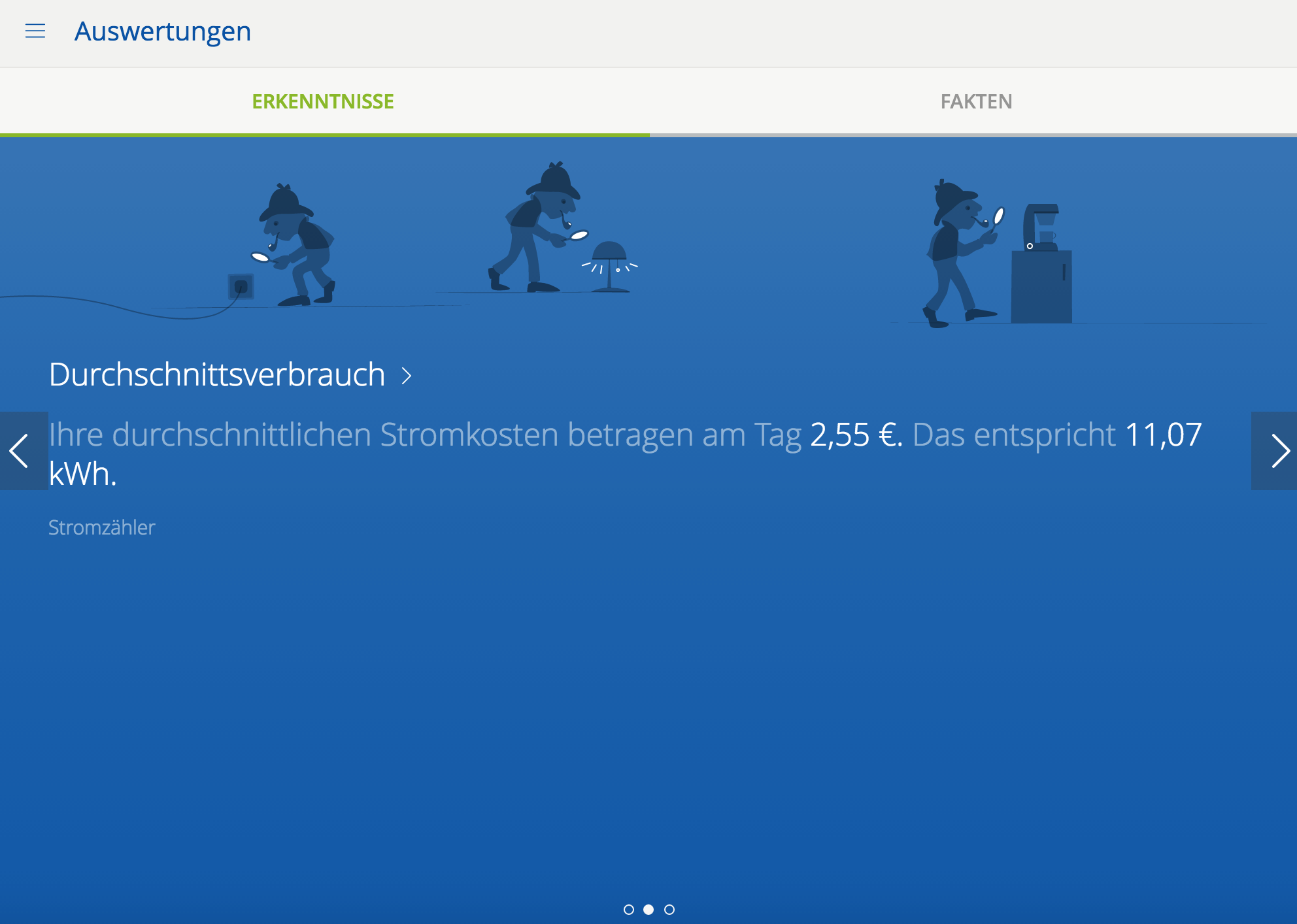Screen dimensions: 1297x924
Task: Go to previous insight slide arrow
Action: 23,451
